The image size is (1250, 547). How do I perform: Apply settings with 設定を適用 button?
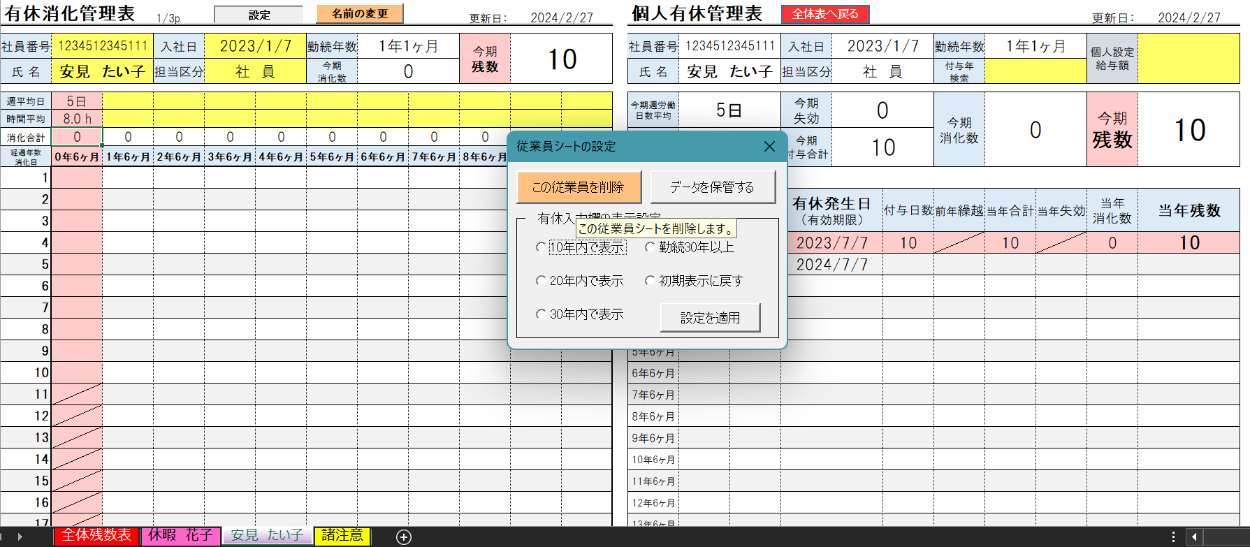(711, 318)
